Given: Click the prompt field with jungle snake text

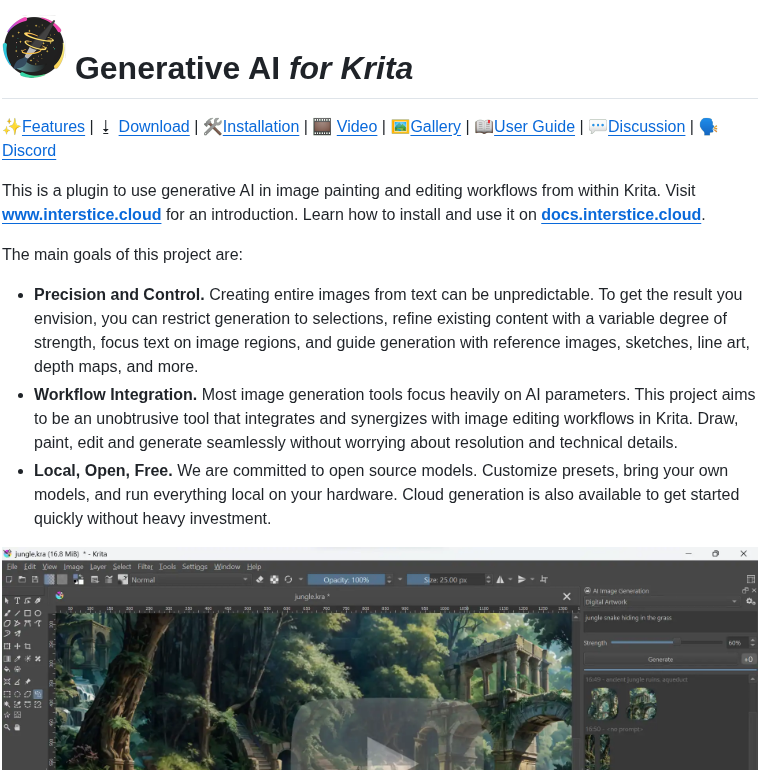Looking at the screenshot, I should [x=669, y=621].
